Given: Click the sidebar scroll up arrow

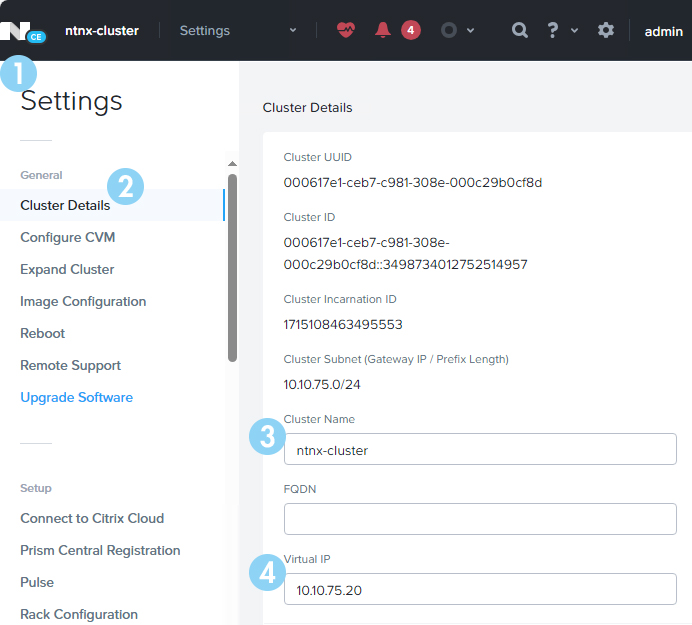Looking at the screenshot, I should (232, 164).
